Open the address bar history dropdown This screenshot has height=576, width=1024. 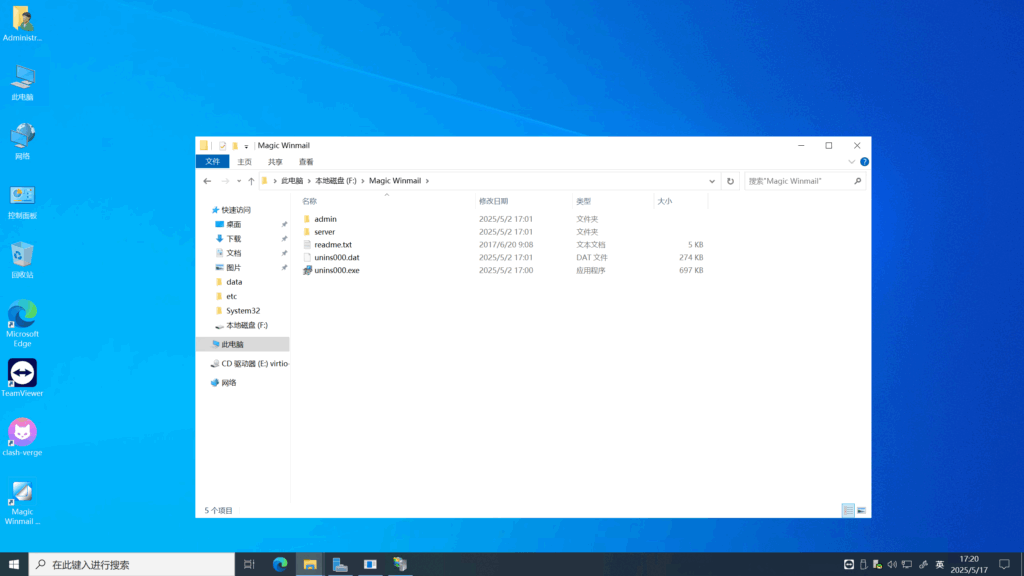tap(712, 181)
